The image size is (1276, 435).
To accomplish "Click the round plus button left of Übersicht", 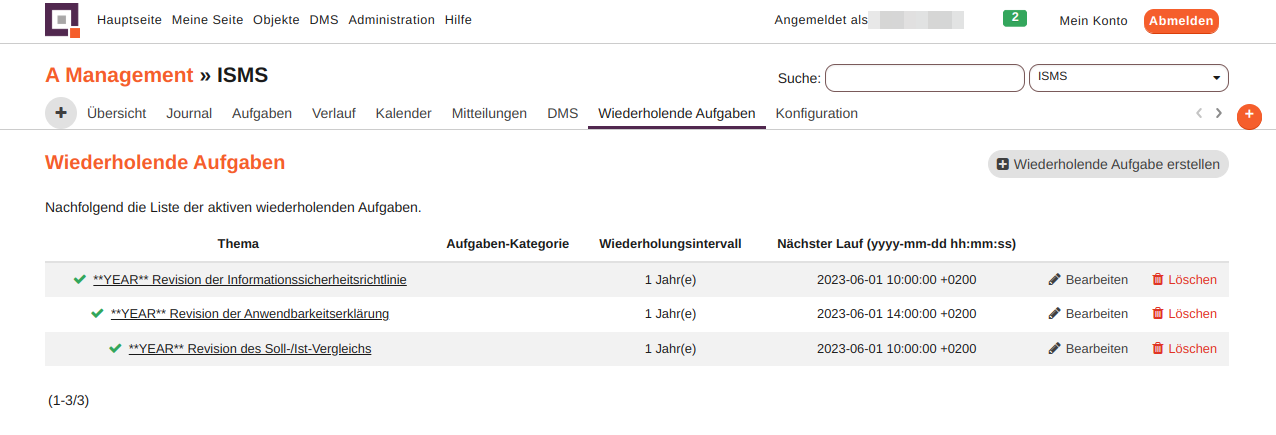I will 61,113.
